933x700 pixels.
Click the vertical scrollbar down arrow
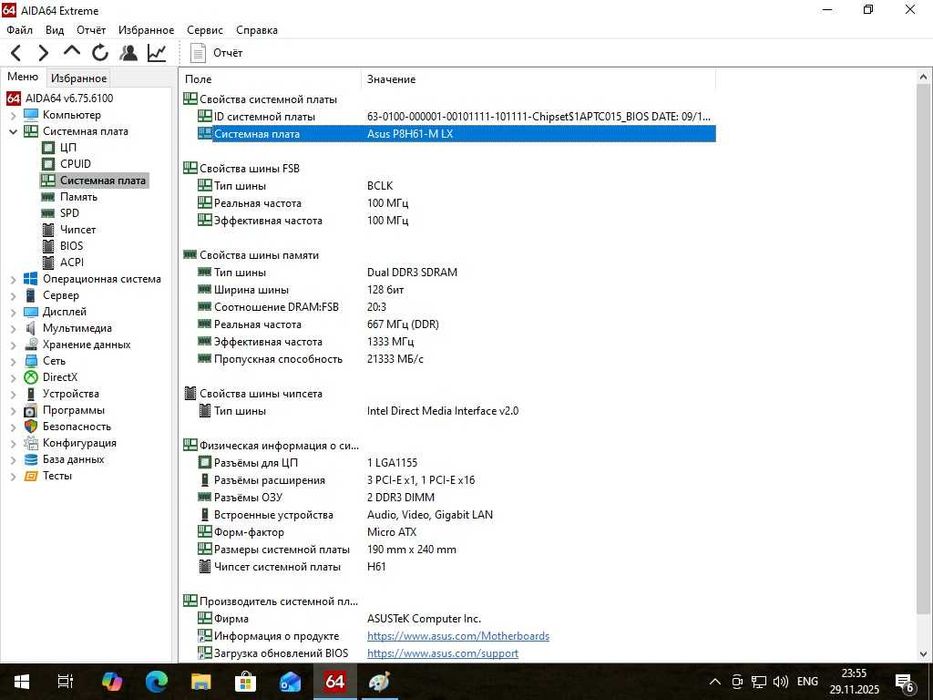[x=923, y=654]
